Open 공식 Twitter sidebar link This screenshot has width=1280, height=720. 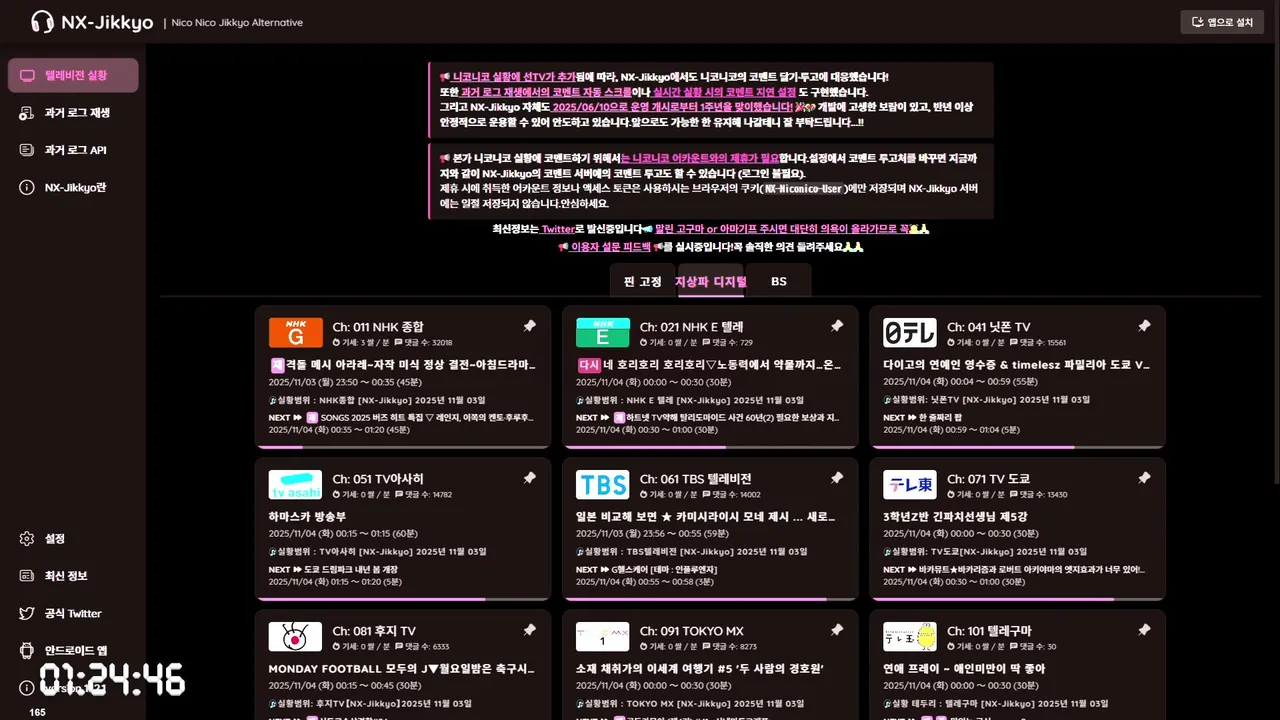[x=73, y=613]
